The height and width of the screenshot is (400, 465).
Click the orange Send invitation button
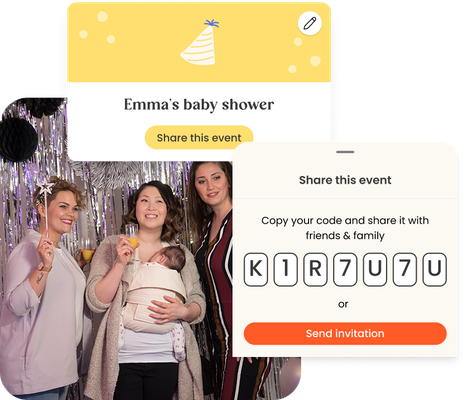pyautogui.click(x=345, y=333)
